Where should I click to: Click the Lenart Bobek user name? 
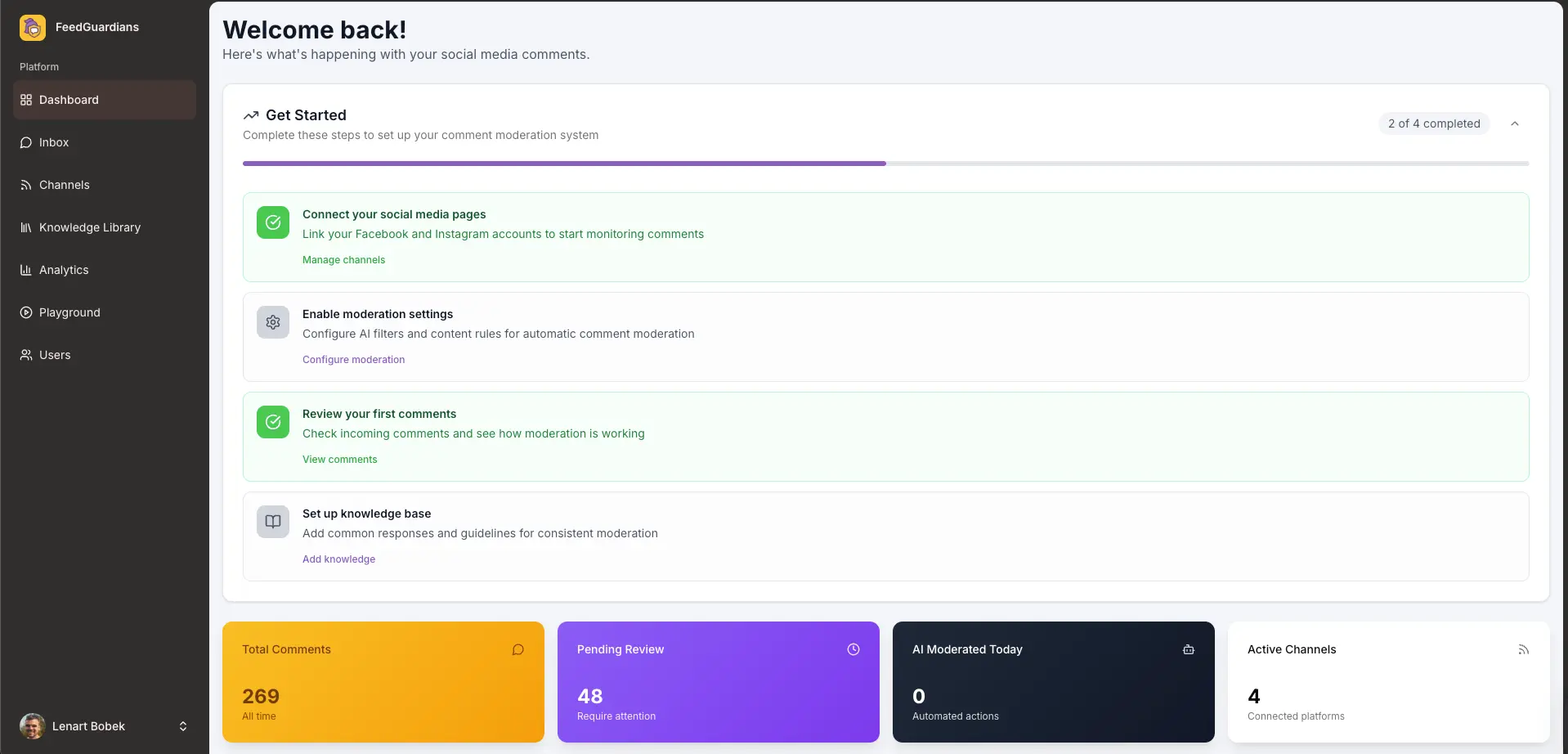[88, 726]
